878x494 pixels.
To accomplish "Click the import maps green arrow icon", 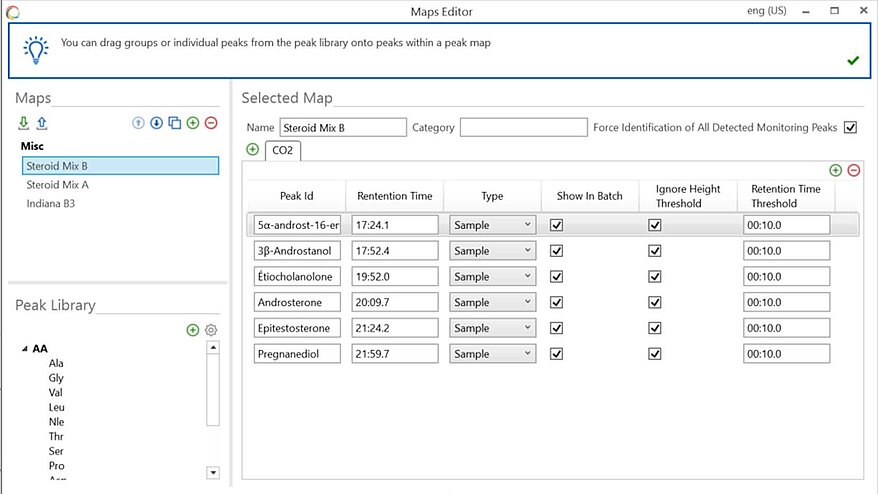I will (23, 123).
